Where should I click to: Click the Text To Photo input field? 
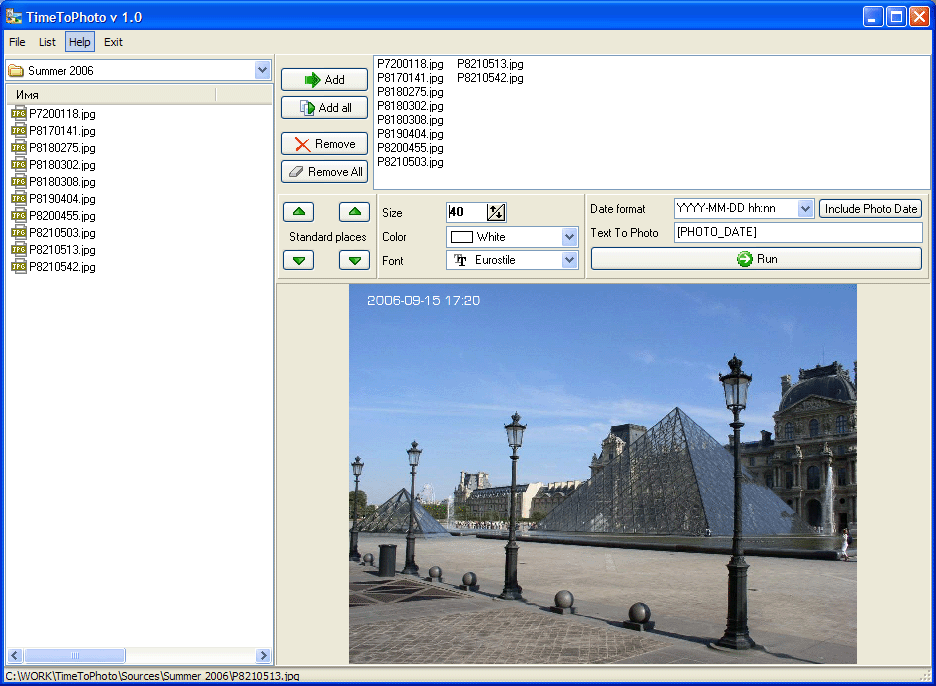pyautogui.click(x=797, y=232)
